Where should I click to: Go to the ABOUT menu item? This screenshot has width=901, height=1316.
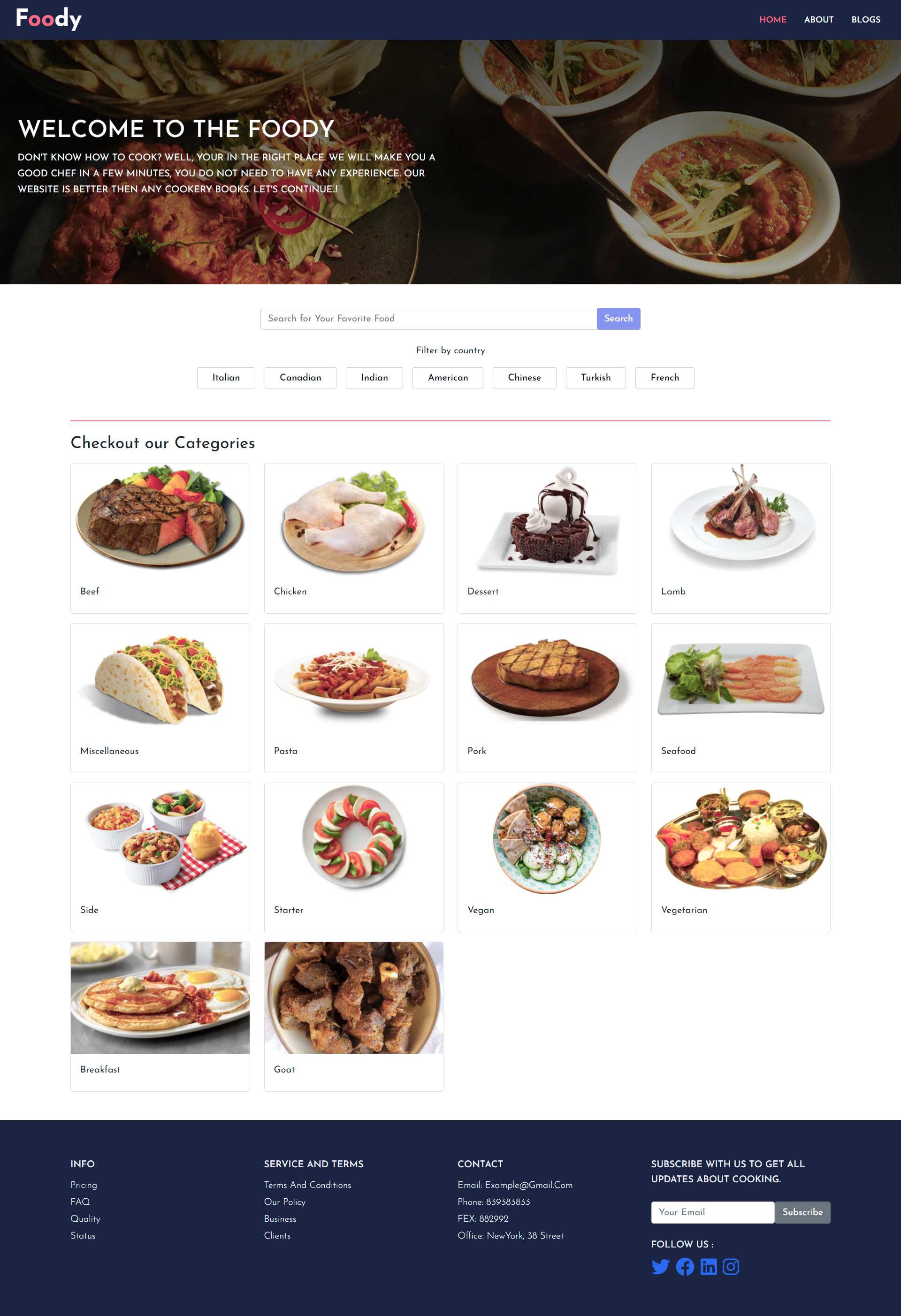818,20
